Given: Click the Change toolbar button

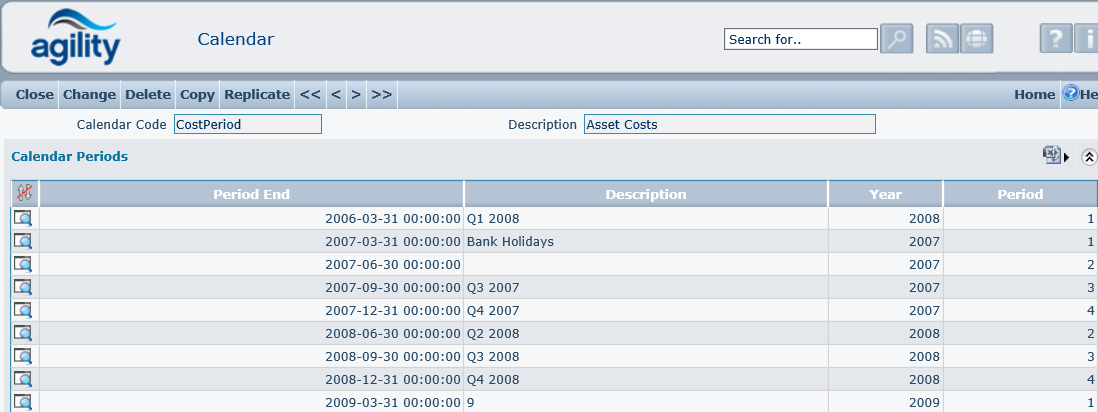Looking at the screenshot, I should (89, 94).
